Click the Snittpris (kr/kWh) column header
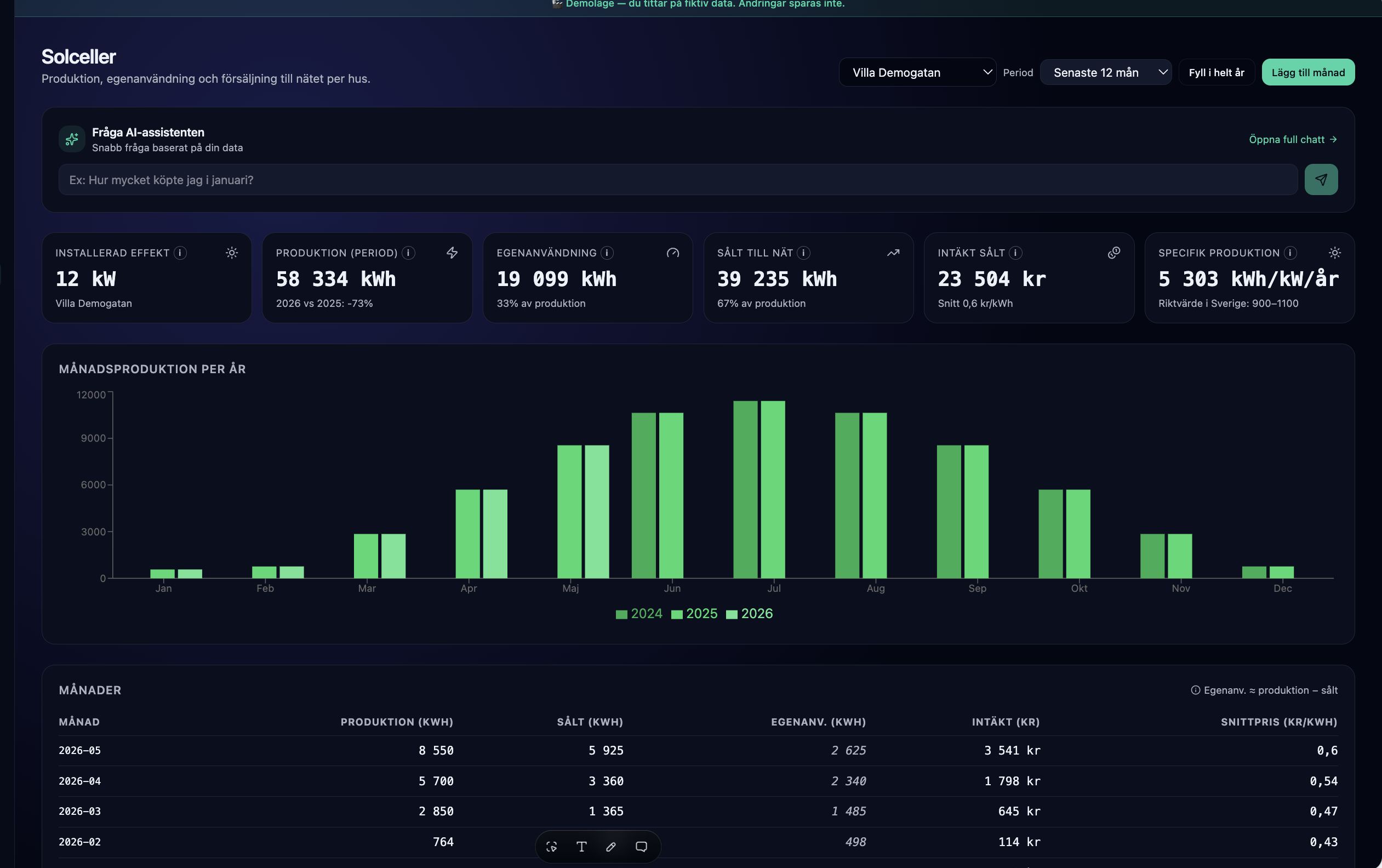Viewport: 1382px width, 868px height. point(1278,722)
